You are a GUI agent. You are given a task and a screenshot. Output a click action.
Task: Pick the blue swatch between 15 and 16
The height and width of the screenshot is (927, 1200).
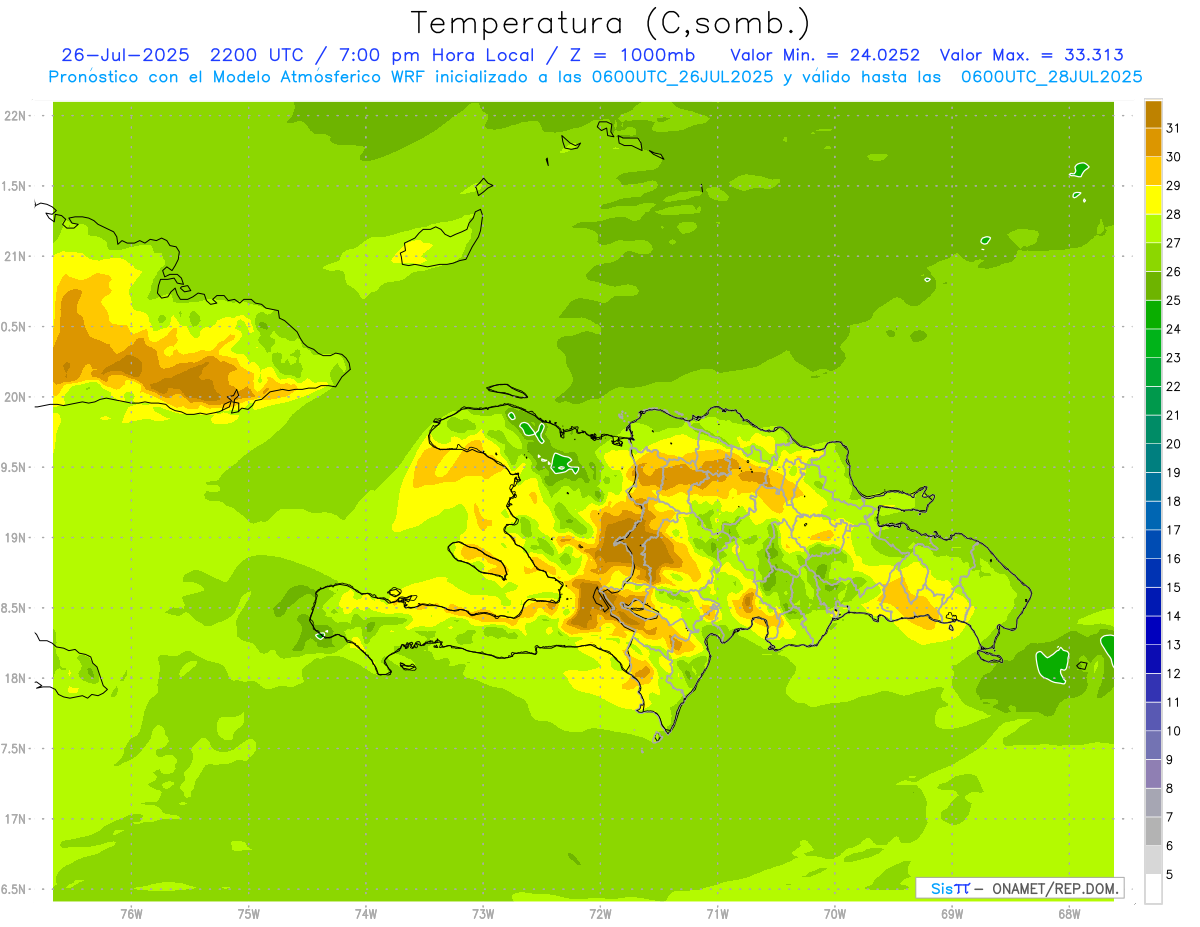click(1153, 573)
